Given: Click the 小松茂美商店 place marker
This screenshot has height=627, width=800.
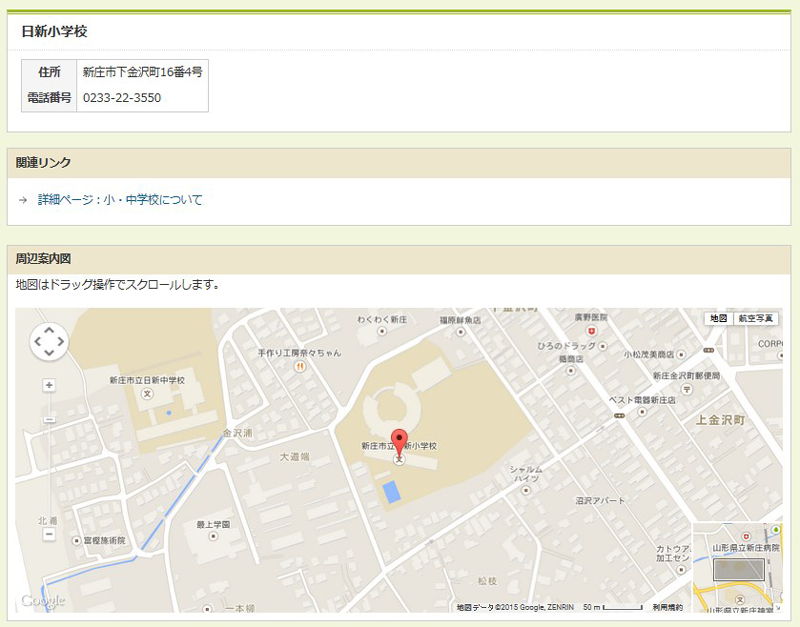Looking at the screenshot, I should click(681, 355).
